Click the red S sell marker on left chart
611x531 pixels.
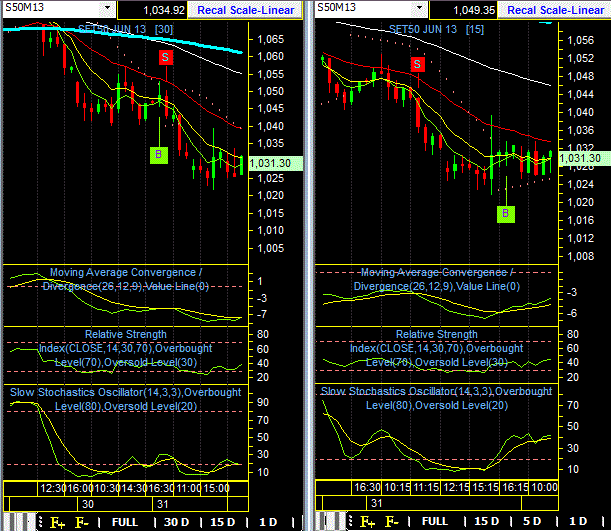pyautogui.click(x=166, y=57)
